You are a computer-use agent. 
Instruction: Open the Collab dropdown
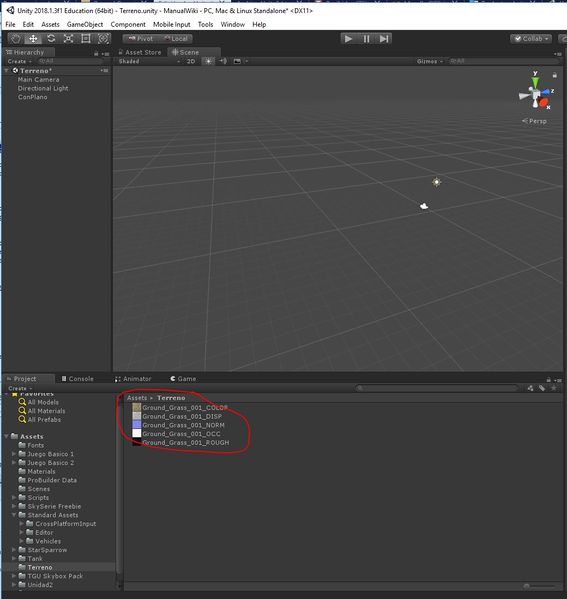click(531, 39)
